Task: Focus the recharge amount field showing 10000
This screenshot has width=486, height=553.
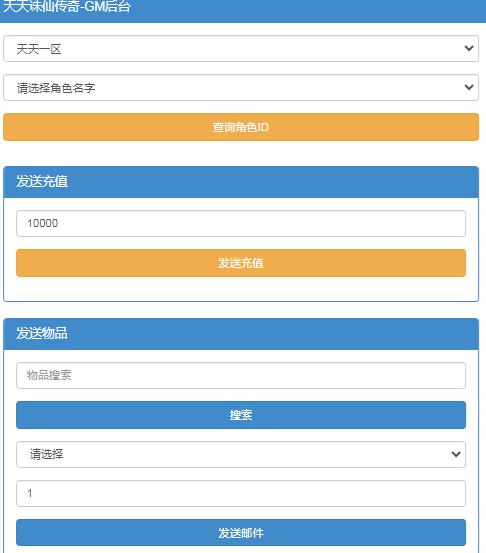Action: [x=241, y=223]
